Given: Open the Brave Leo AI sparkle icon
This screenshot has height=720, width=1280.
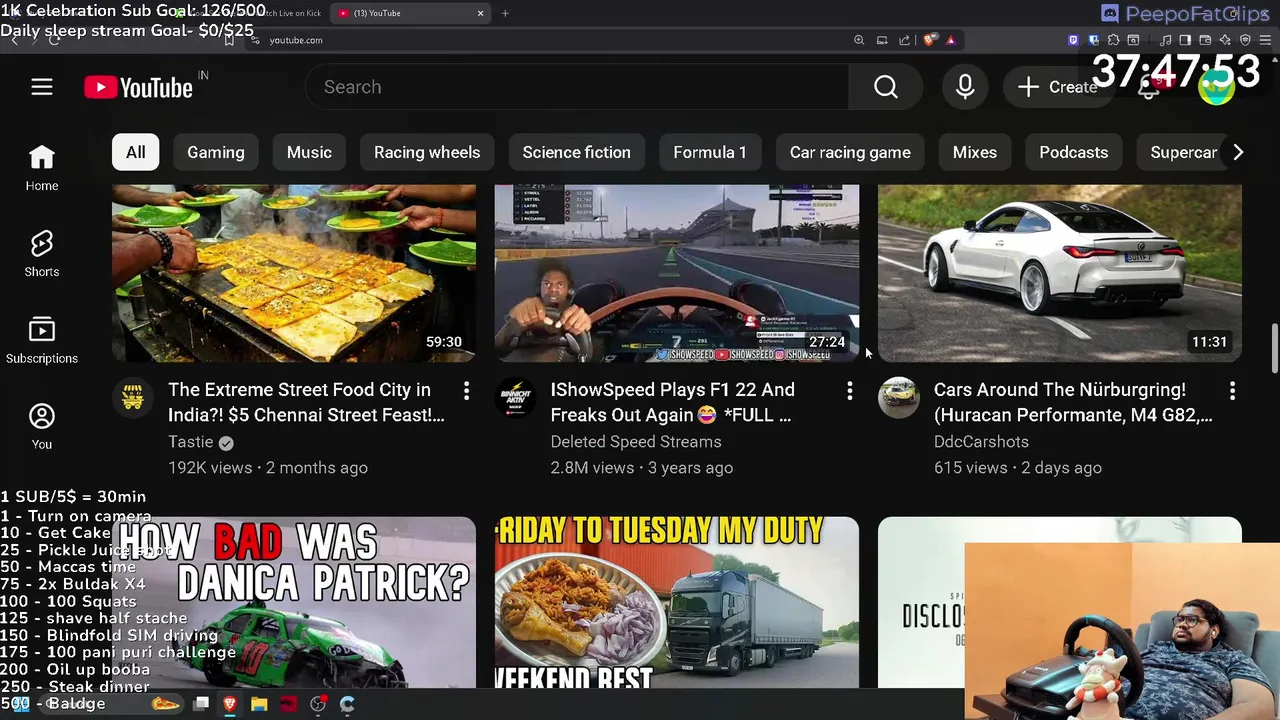Looking at the screenshot, I should (1225, 40).
